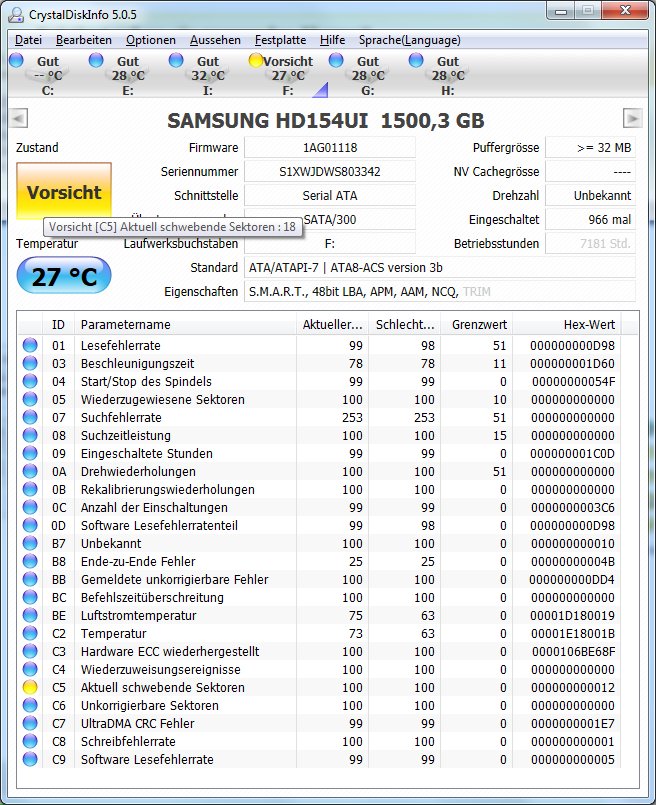The width and height of the screenshot is (656, 805).
Task: Select the Befehlszeitüberschreitung parameter name
Action: (x=152, y=597)
